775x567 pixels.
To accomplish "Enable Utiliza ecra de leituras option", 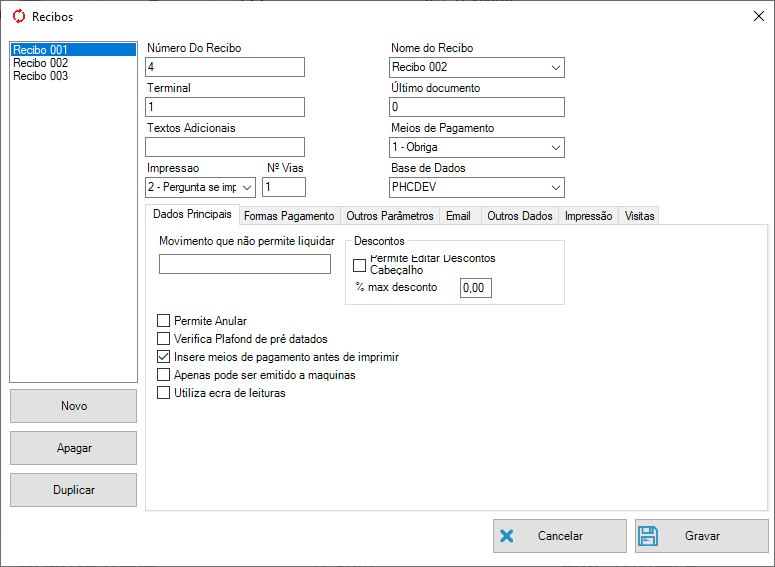I will click(x=164, y=393).
